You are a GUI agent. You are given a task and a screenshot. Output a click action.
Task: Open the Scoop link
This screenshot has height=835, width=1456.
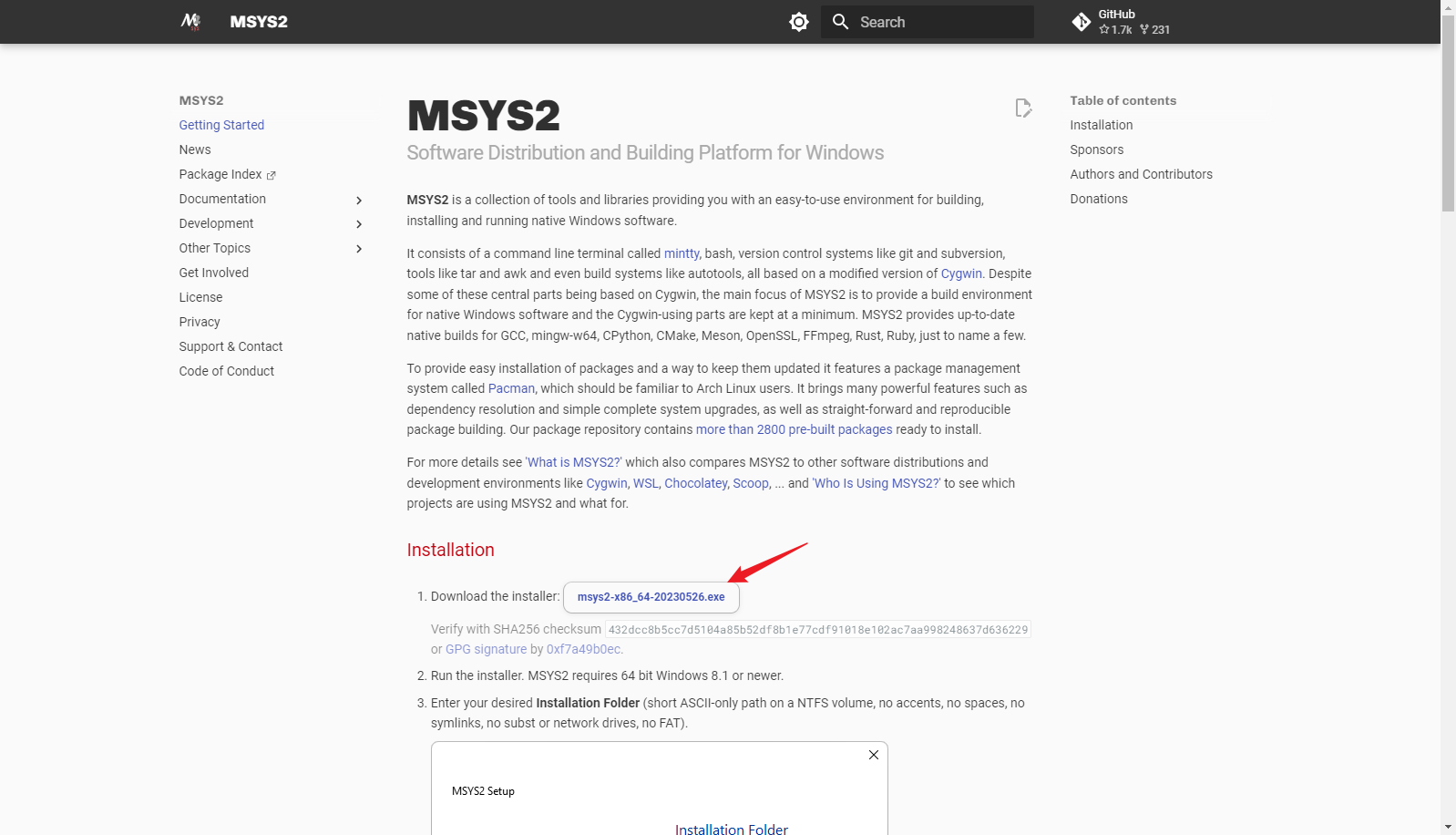click(x=751, y=483)
